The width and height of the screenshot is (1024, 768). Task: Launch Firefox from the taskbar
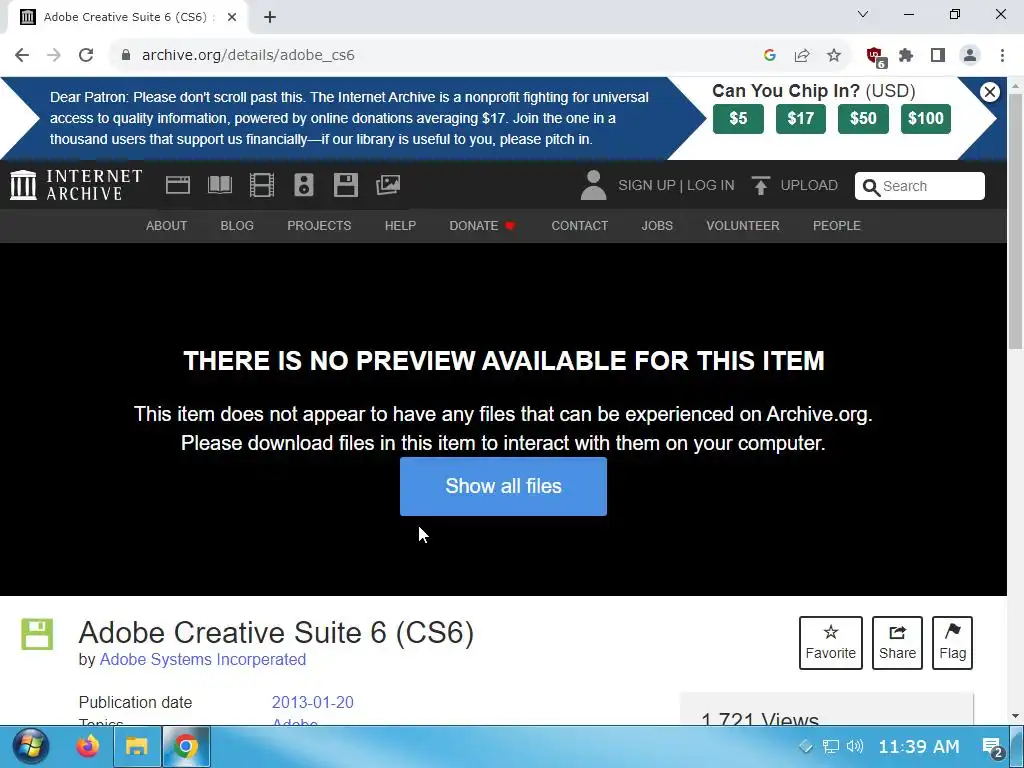click(x=87, y=746)
